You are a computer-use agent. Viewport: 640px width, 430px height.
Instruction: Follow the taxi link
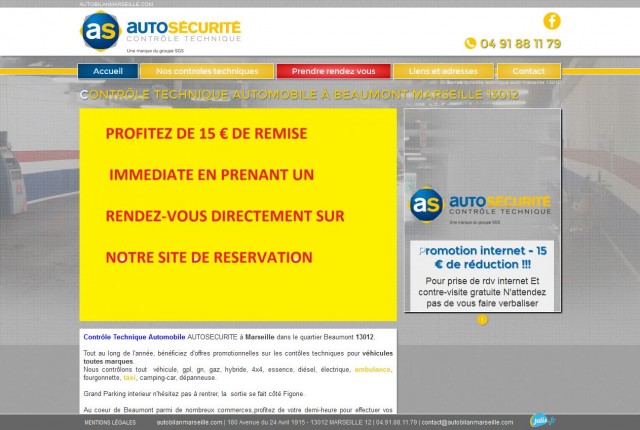click(x=129, y=377)
